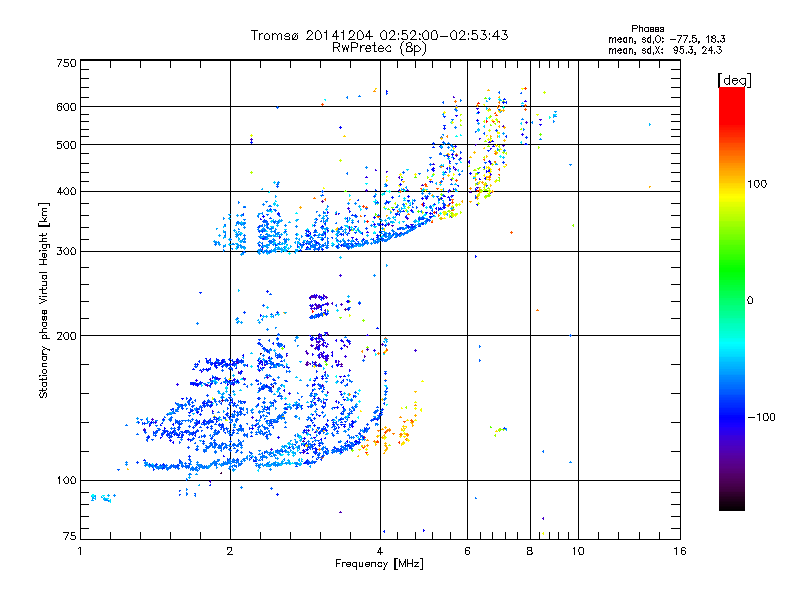800x600 pixels.
Task: Click the '750' y-axis tick label
Action: (x=67, y=63)
